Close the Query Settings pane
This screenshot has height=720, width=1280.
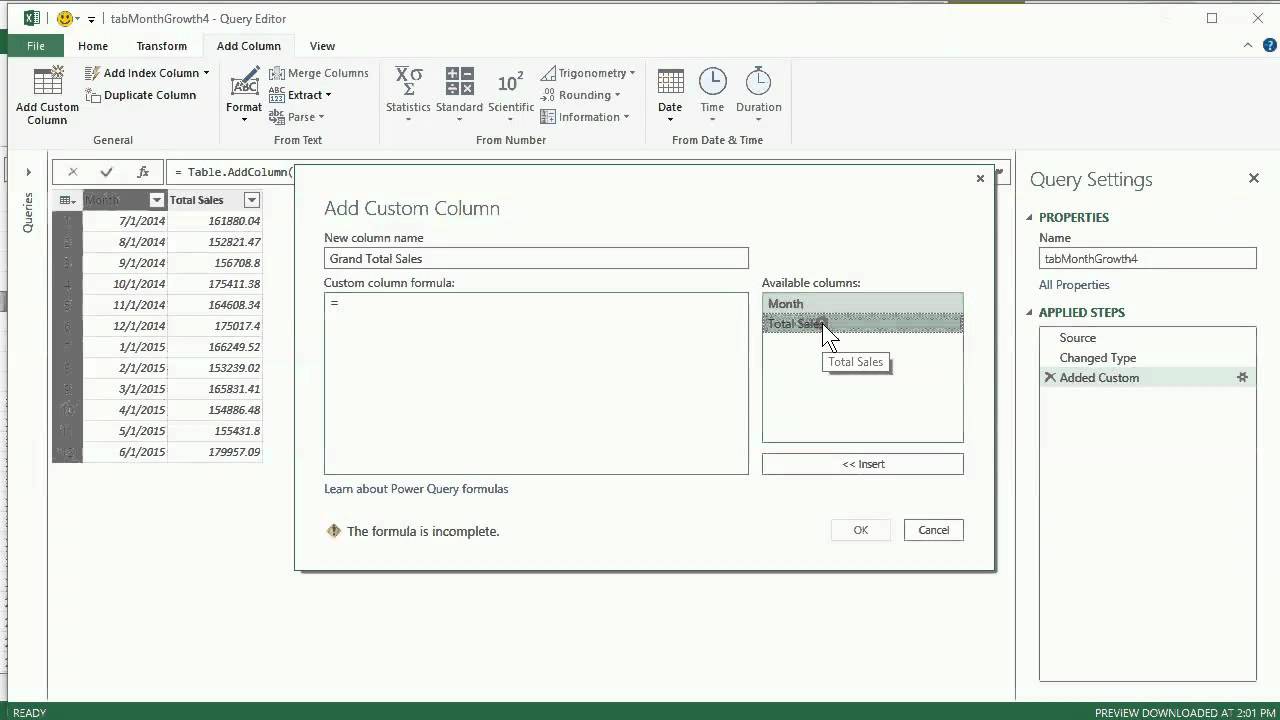1254,178
